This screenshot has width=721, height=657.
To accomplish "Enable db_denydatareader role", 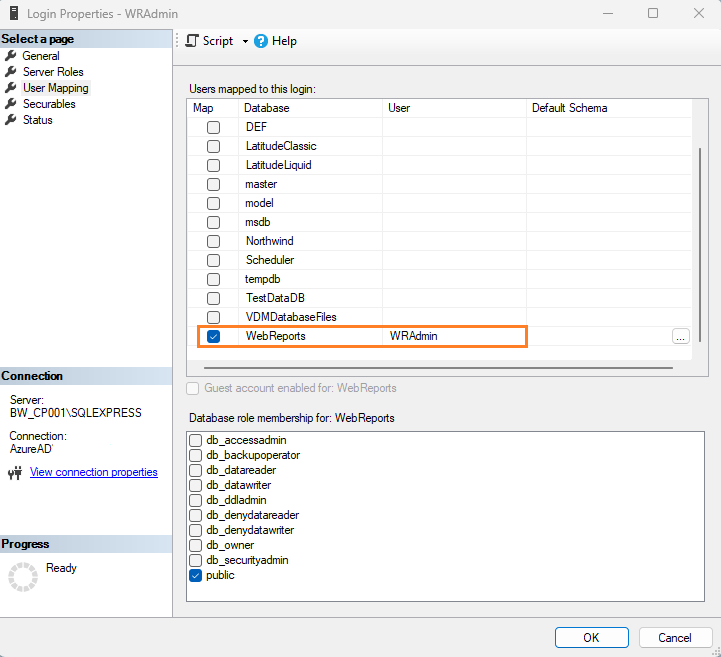I will coord(195,515).
